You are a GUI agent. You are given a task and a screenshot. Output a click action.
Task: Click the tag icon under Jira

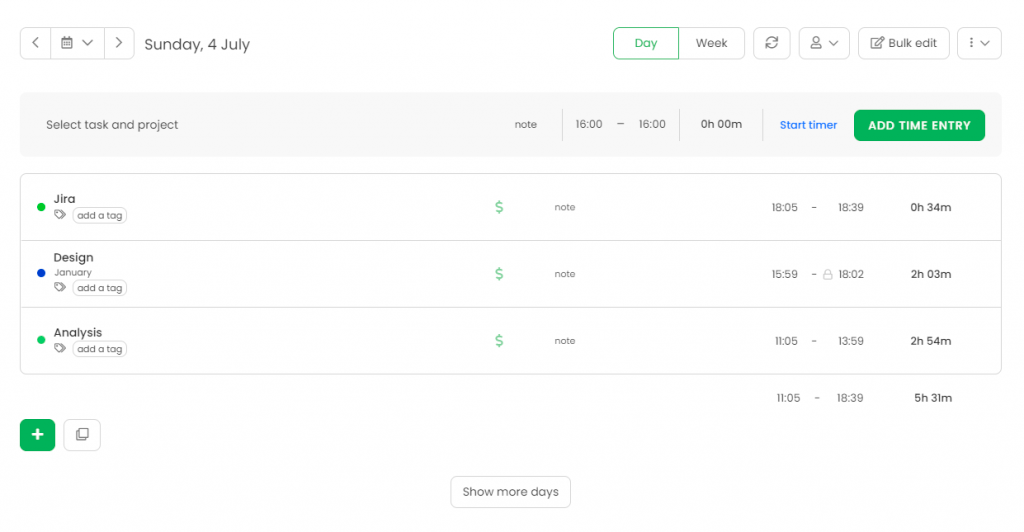tap(60, 215)
